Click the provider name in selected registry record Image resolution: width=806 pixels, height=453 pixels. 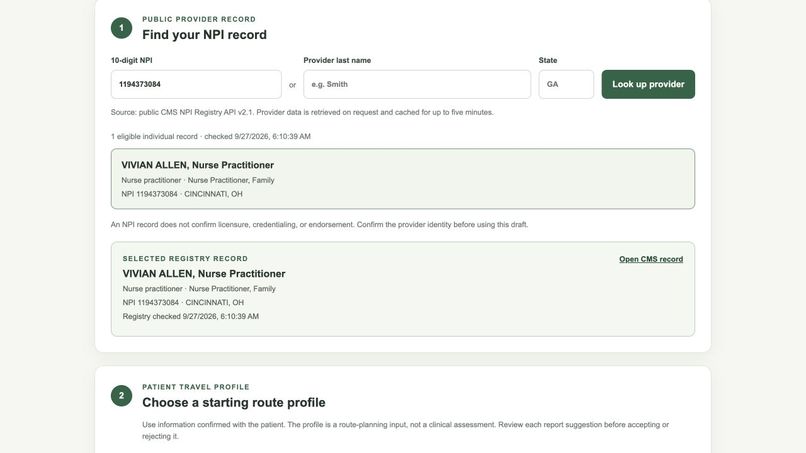pyautogui.click(x=204, y=274)
